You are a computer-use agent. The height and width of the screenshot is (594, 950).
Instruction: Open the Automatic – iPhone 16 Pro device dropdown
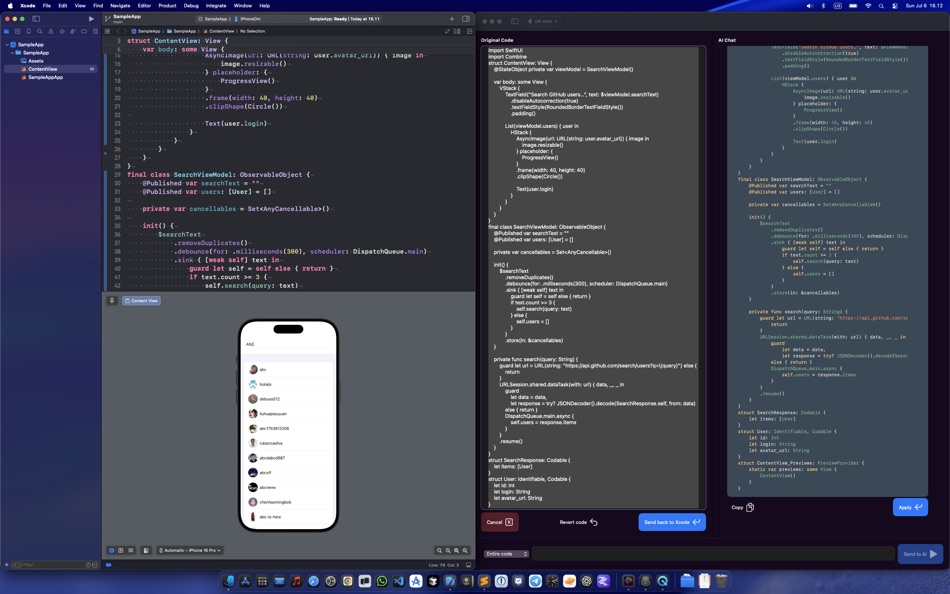pos(190,550)
